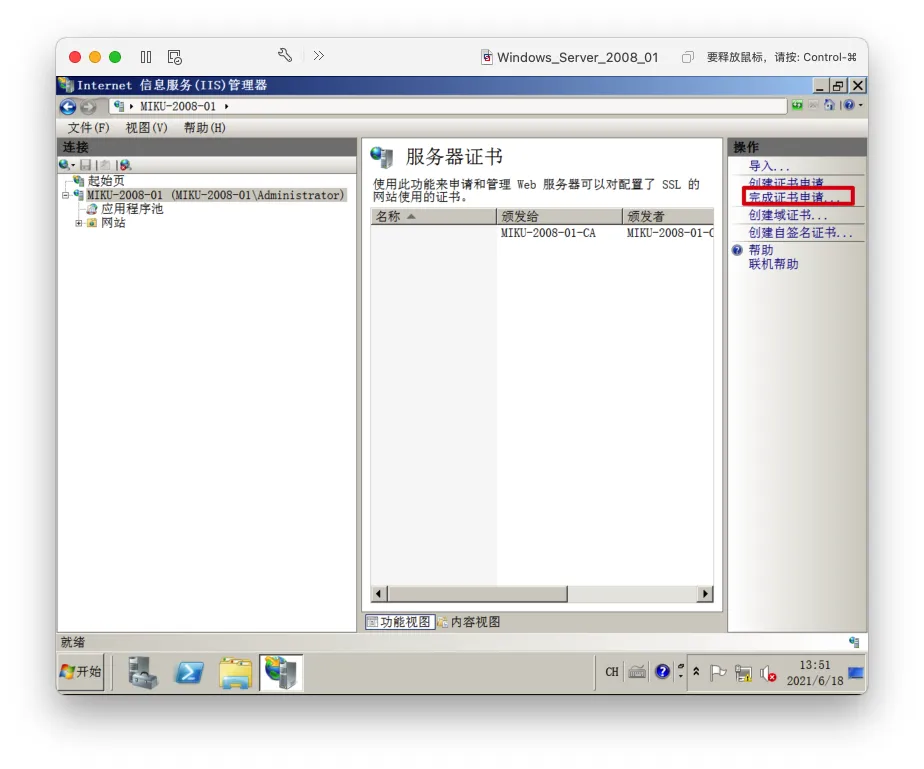Open the 开始 Start menu

(81, 671)
